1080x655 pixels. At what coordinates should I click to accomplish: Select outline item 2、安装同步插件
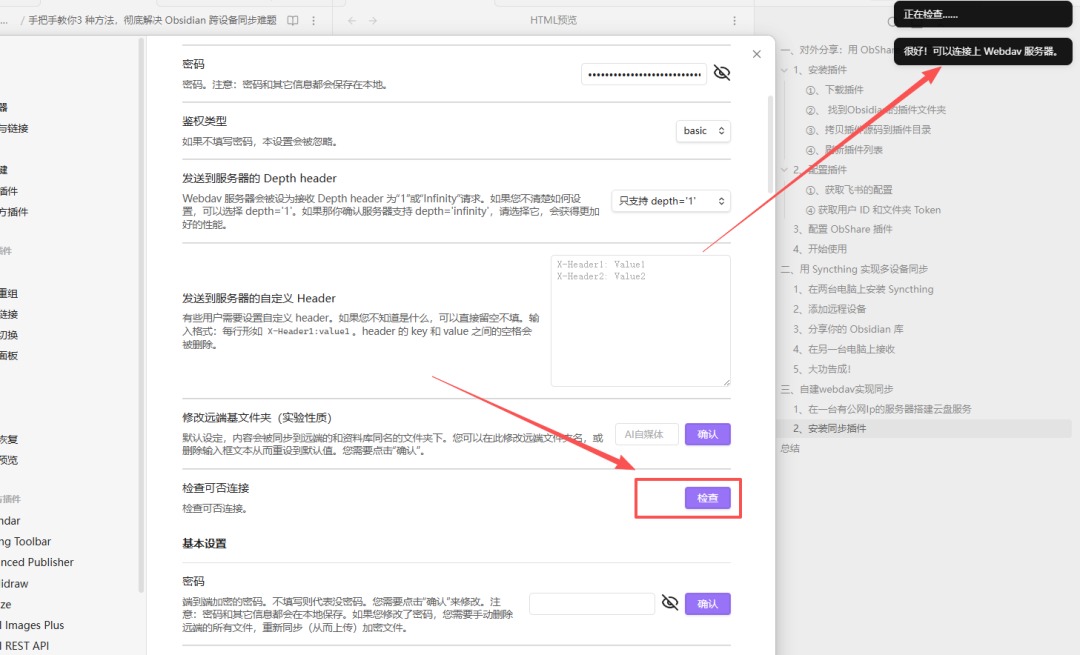click(x=829, y=428)
